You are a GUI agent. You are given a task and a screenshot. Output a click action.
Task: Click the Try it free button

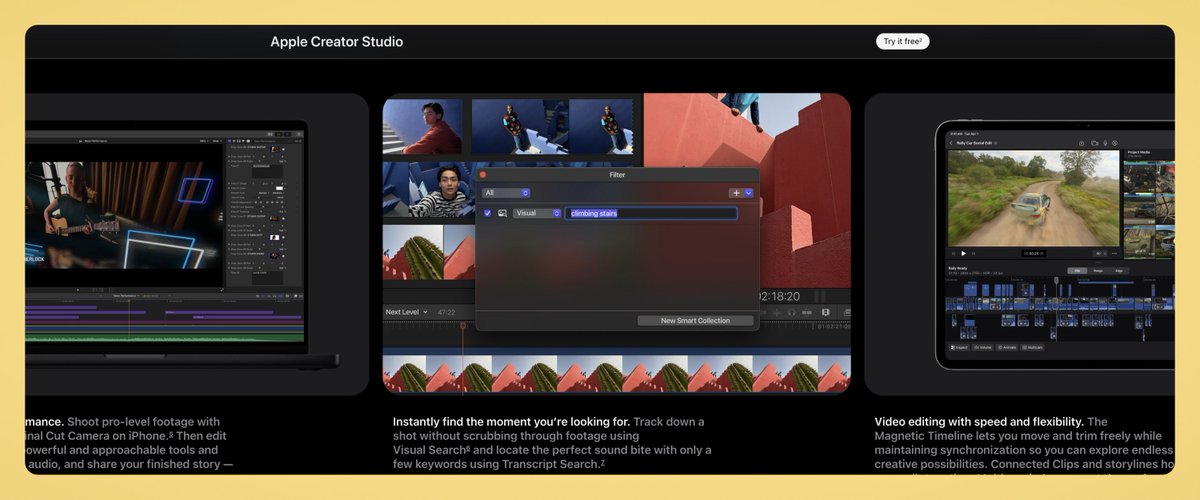pos(903,42)
